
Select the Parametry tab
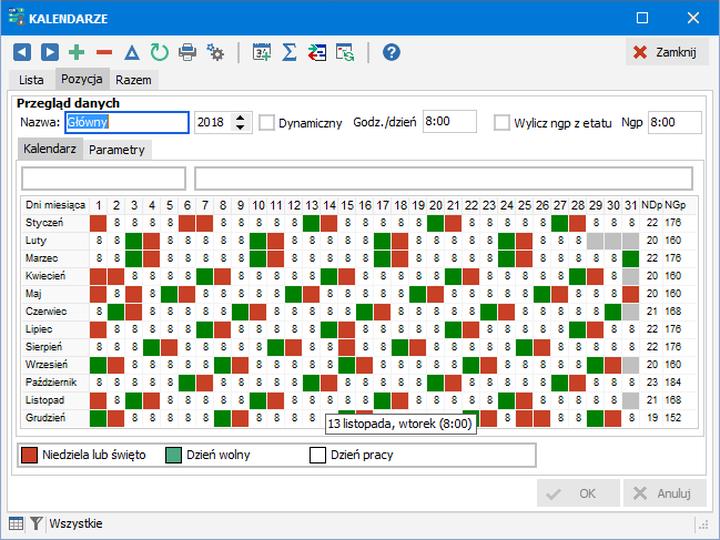(117, 150)
